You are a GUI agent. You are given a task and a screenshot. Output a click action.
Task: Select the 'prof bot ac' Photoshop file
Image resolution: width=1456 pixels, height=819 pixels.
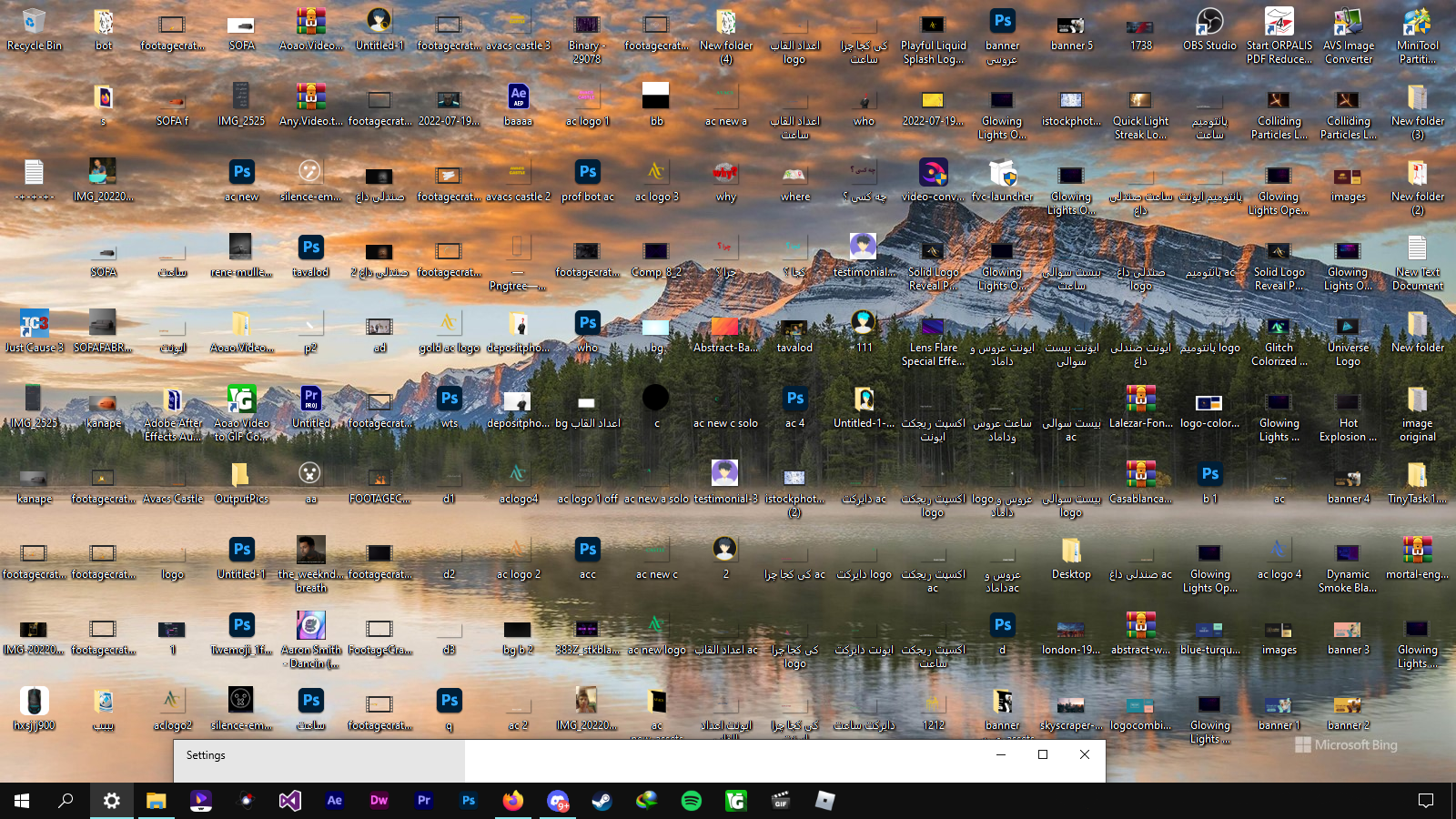588,180
